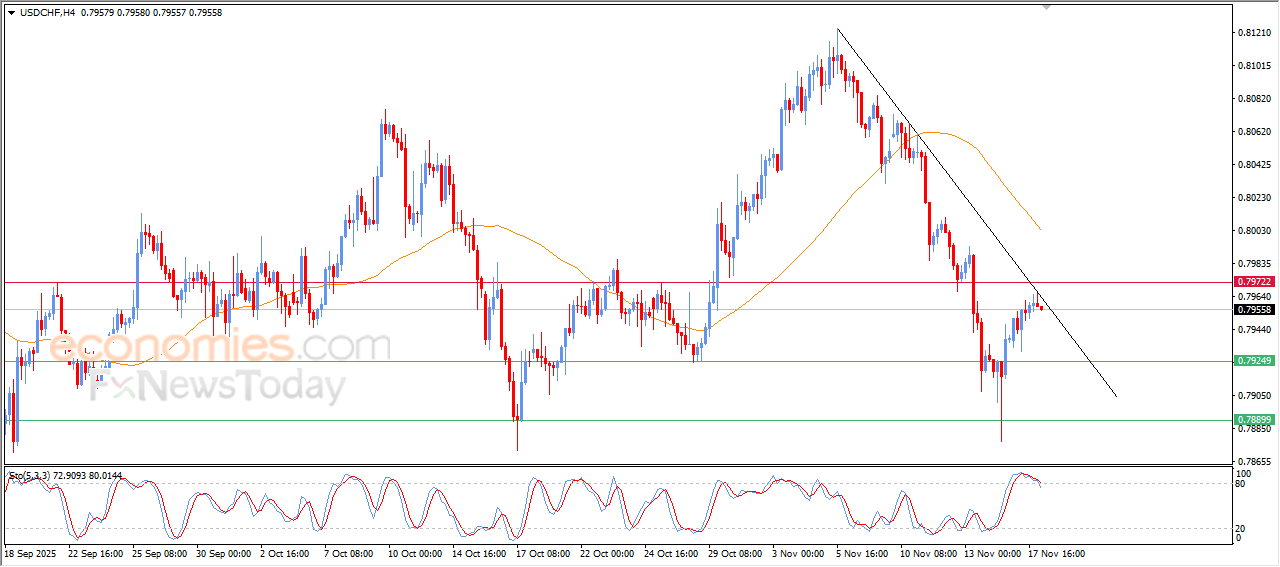1280x567 pixels.
Task: Click the stochastic scale value 100
Action: [1245, 474]
